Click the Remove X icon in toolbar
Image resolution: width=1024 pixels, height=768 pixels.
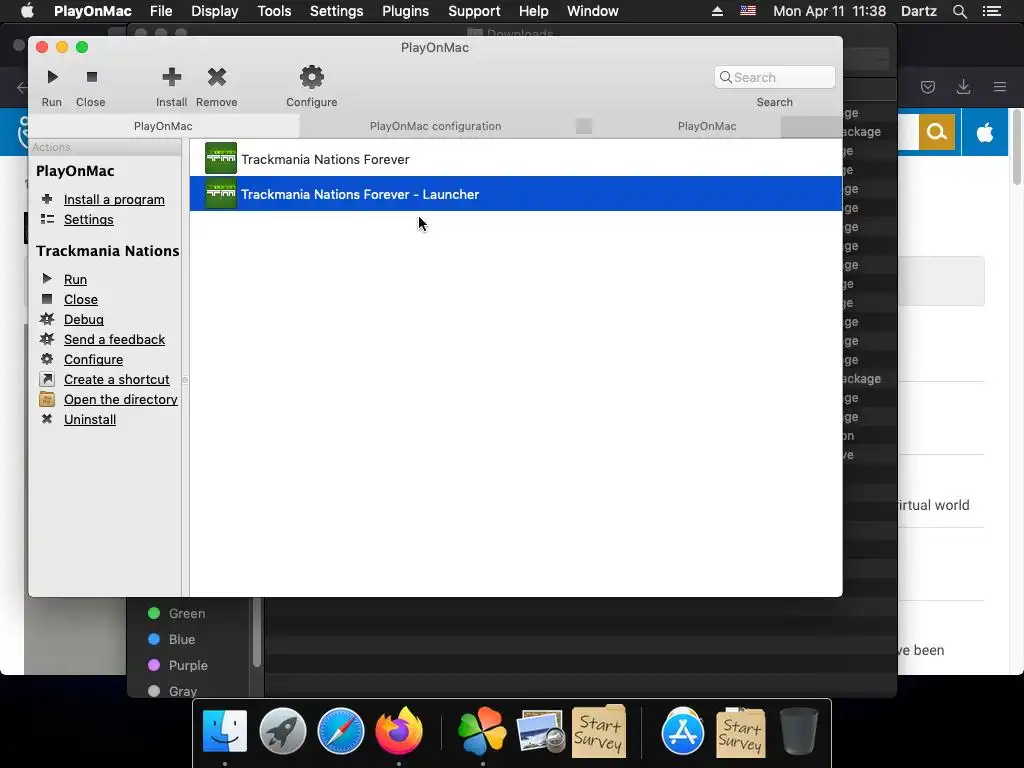click(x=217, y=77)
